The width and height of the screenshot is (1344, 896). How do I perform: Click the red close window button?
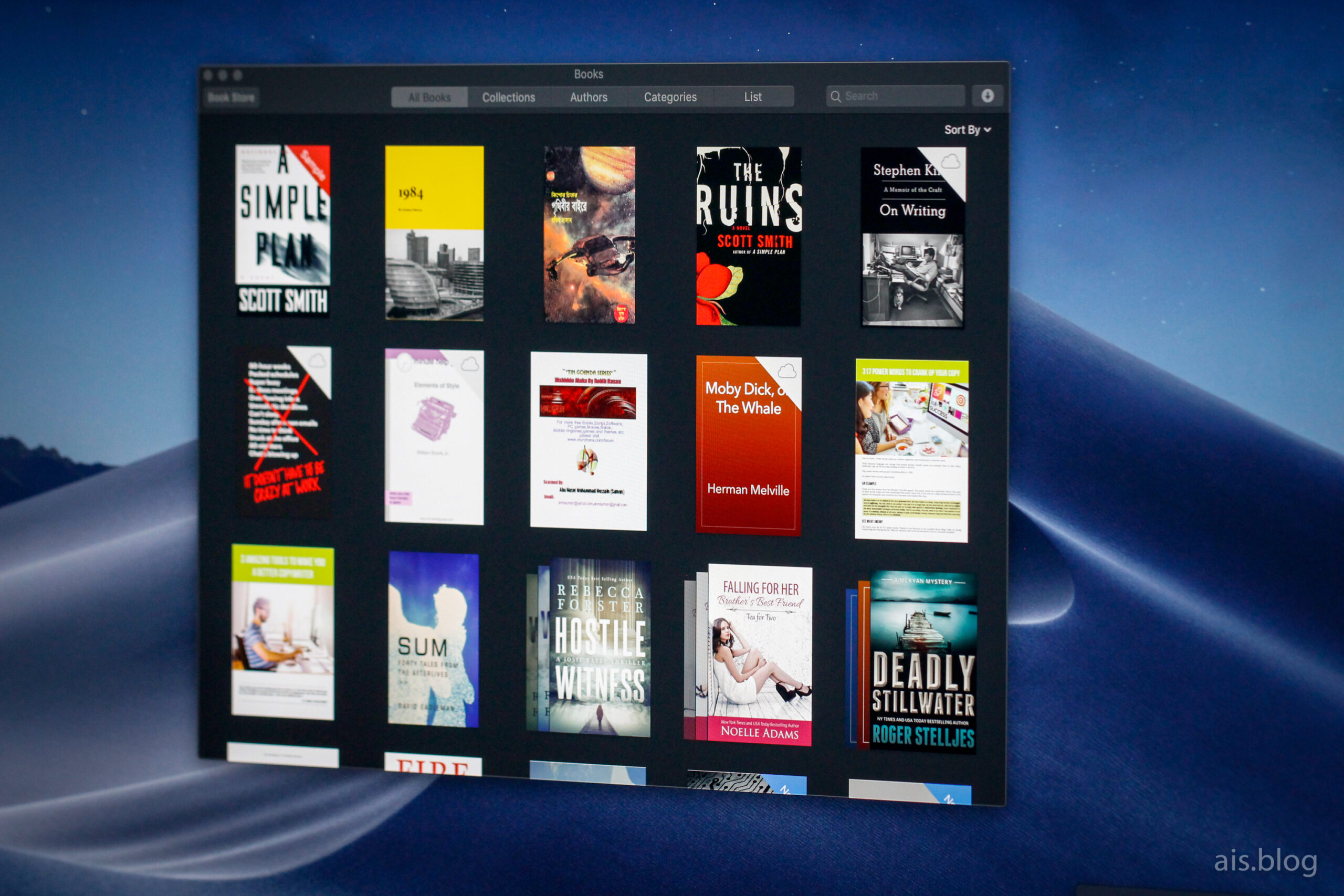point(208,75)
